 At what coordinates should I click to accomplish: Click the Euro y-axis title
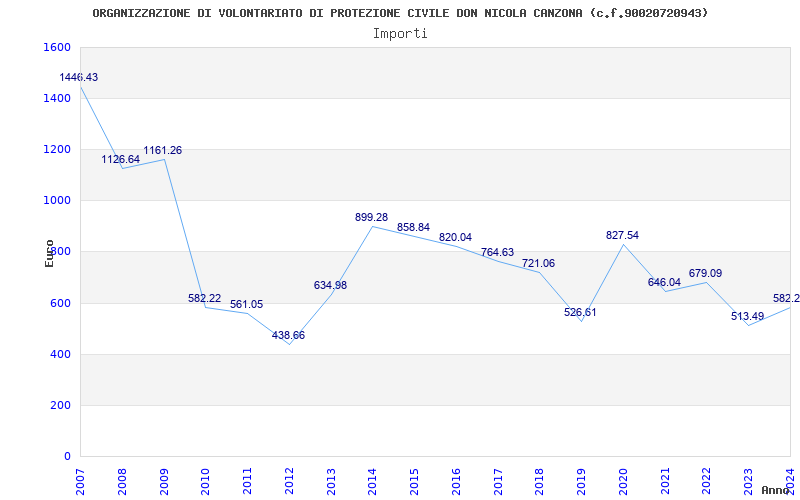49,252
